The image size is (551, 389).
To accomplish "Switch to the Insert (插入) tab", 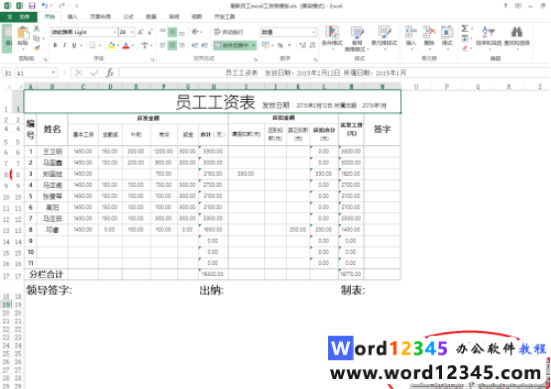I will tap(72, 17).
